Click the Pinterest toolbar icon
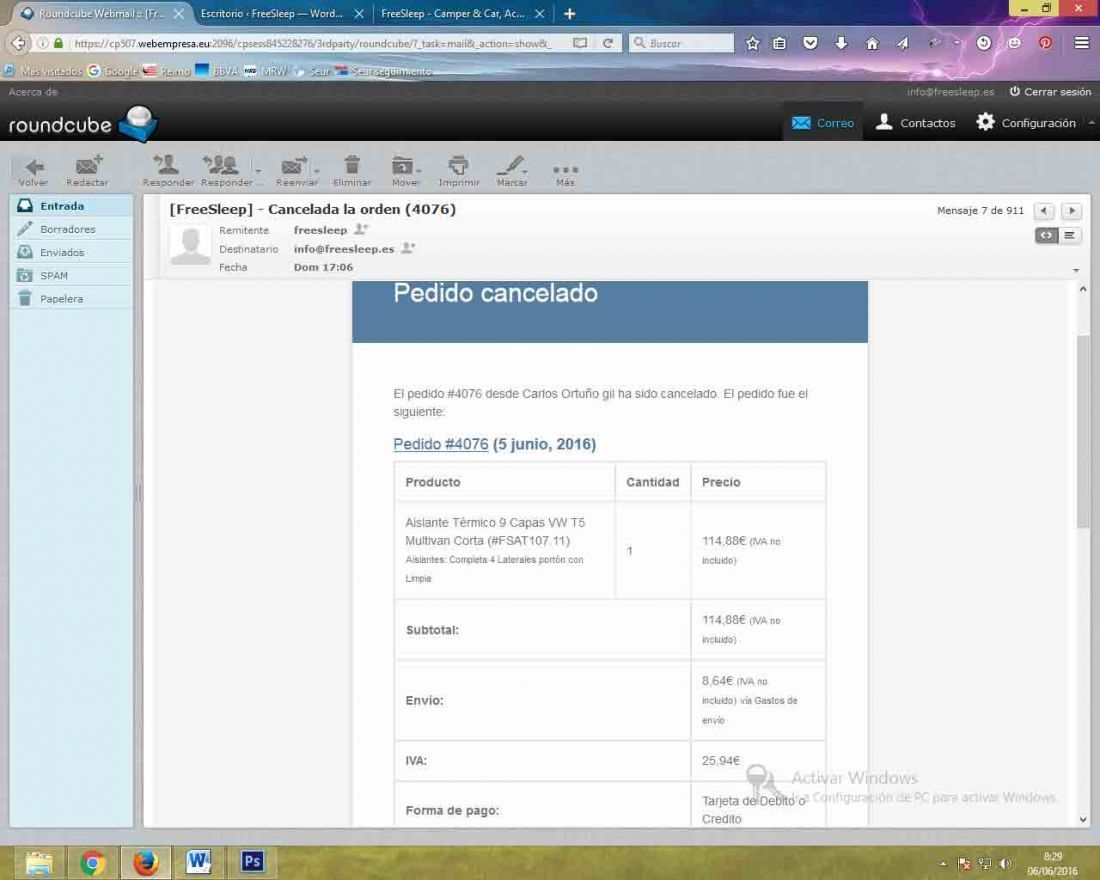 tap(1045, 44)
